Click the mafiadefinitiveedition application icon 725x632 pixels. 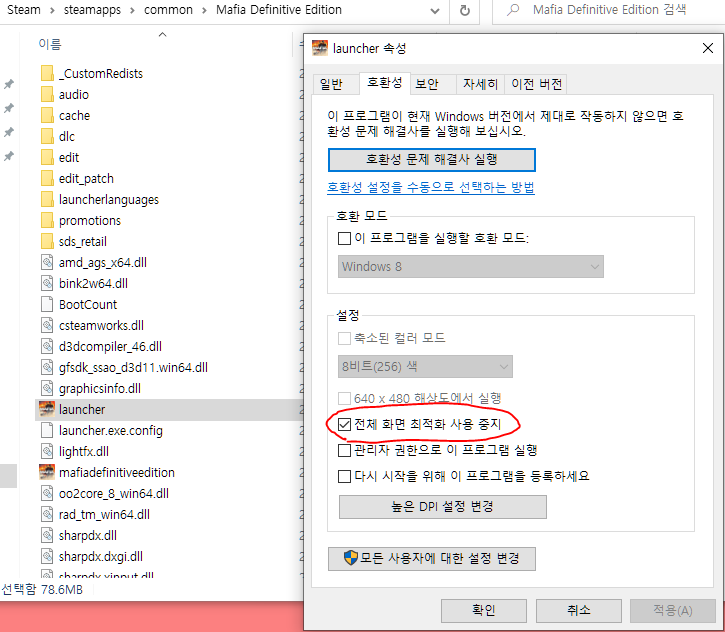47,472
